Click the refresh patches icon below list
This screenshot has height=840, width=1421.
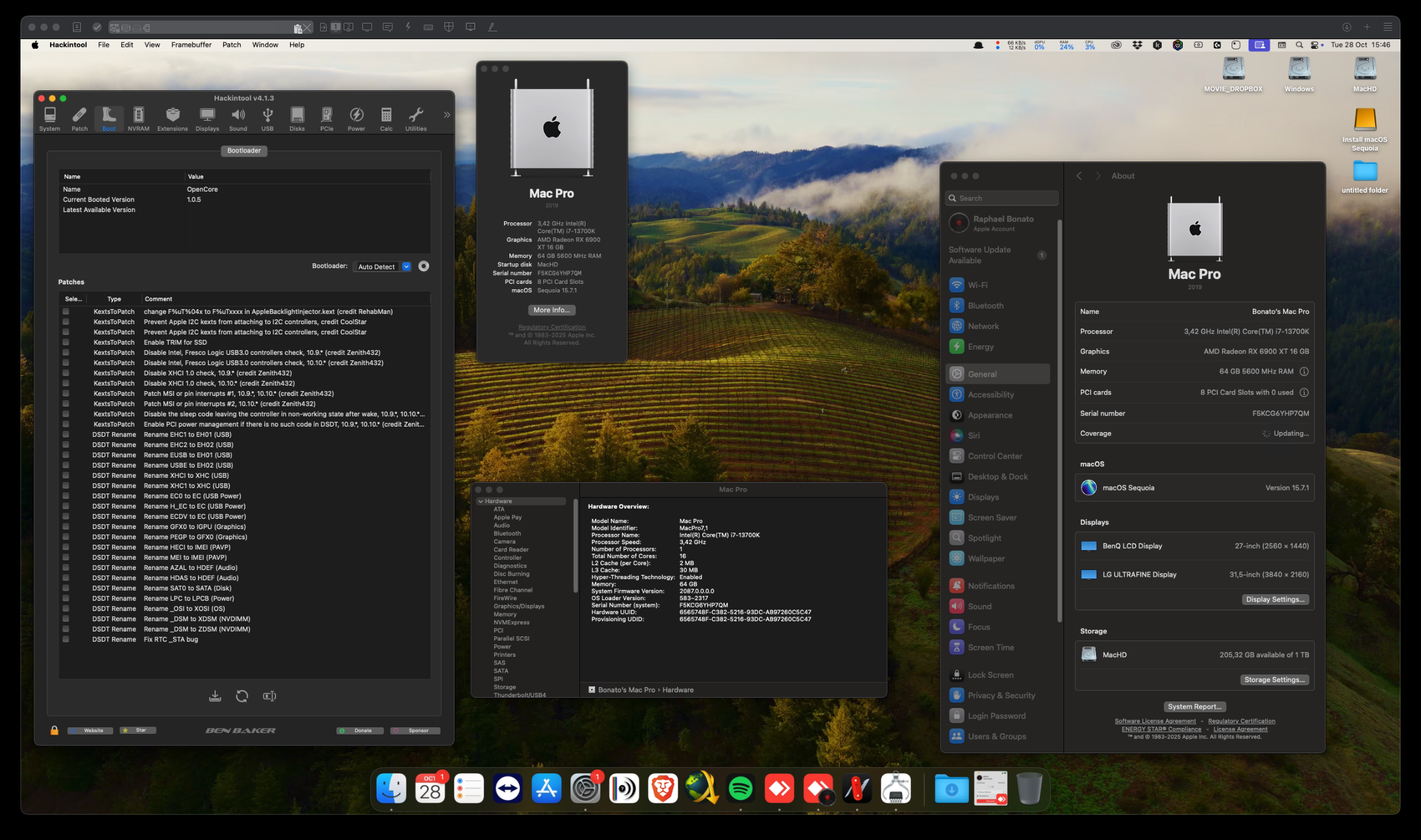tap(242, 696)
